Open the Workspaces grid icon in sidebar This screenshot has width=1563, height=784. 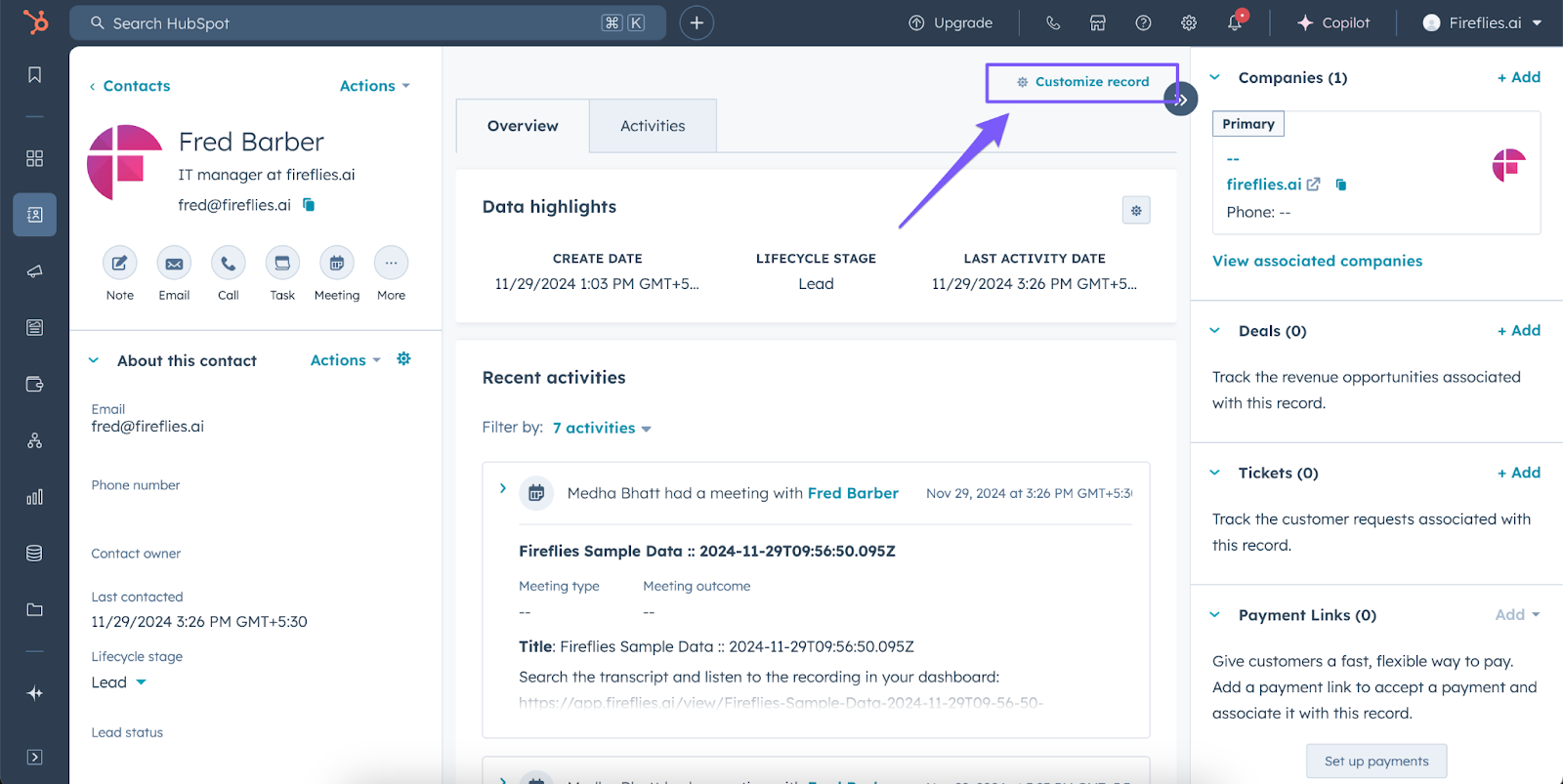34,158
